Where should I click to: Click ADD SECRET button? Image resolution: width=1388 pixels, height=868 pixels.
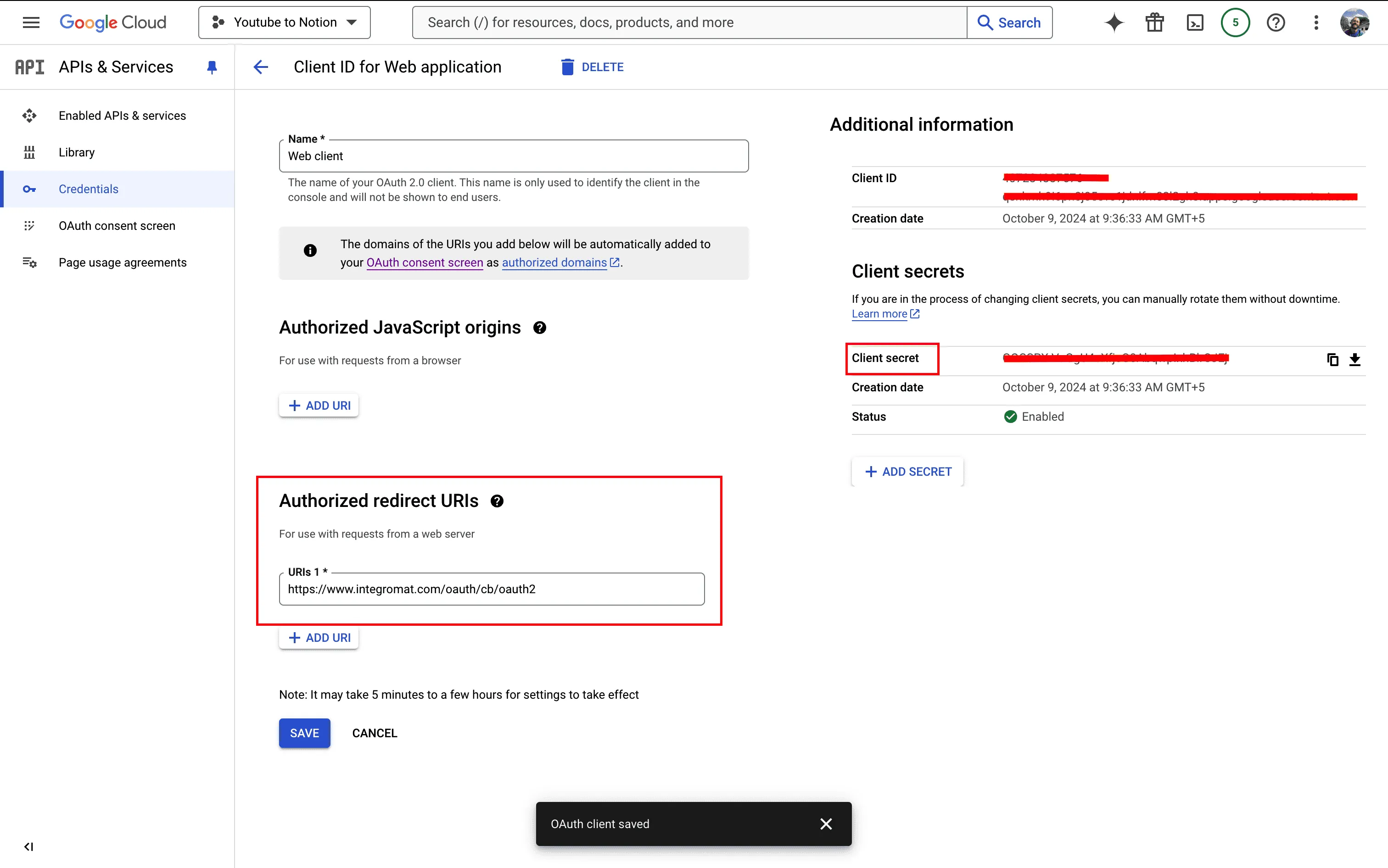908,472
